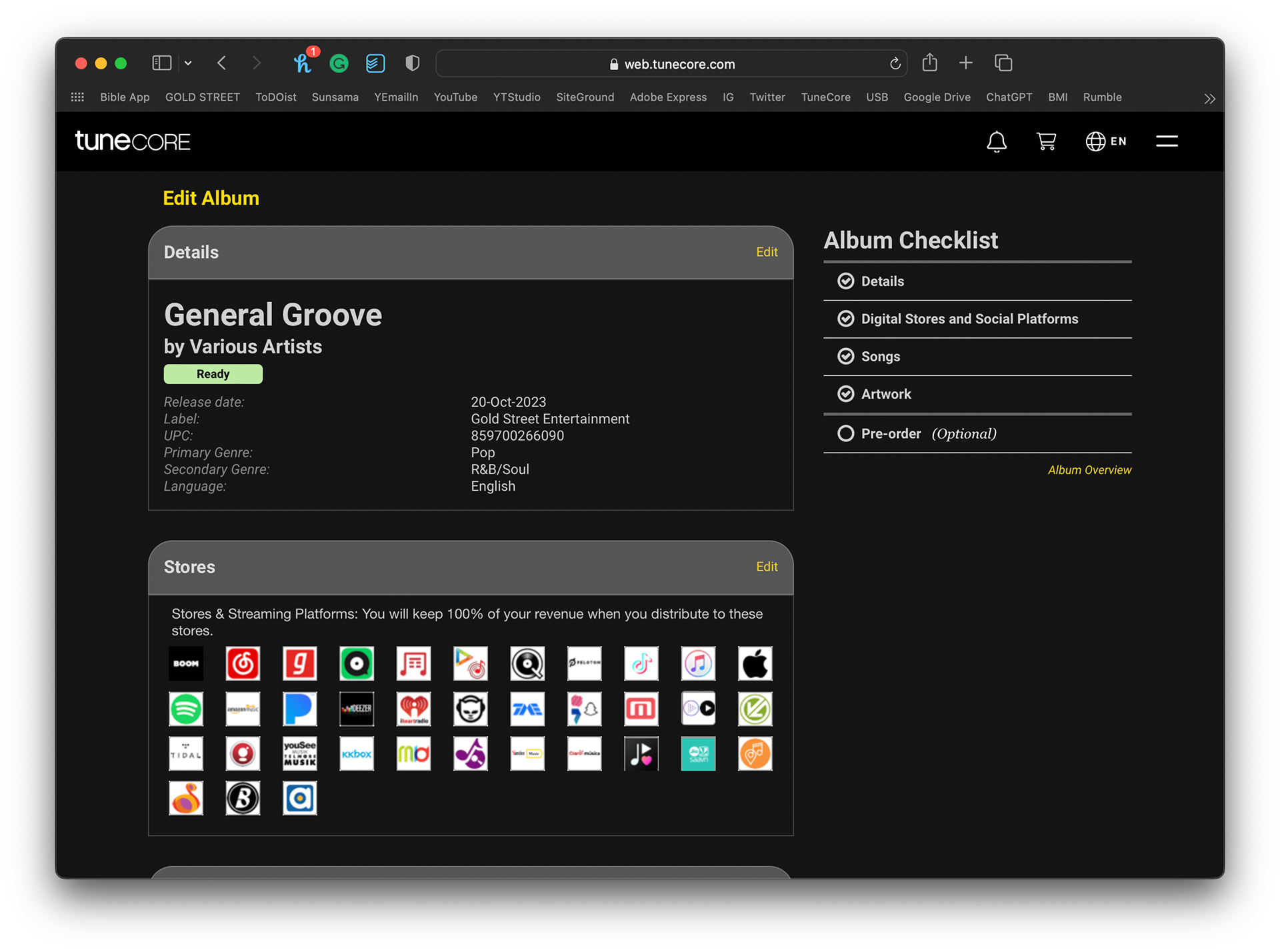Edit the Details section
1280x952 pixels.
(x=767, y=252)
